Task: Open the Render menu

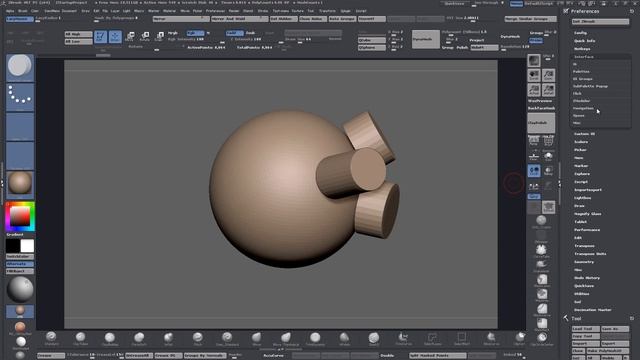Action: [x=234, y=11]
